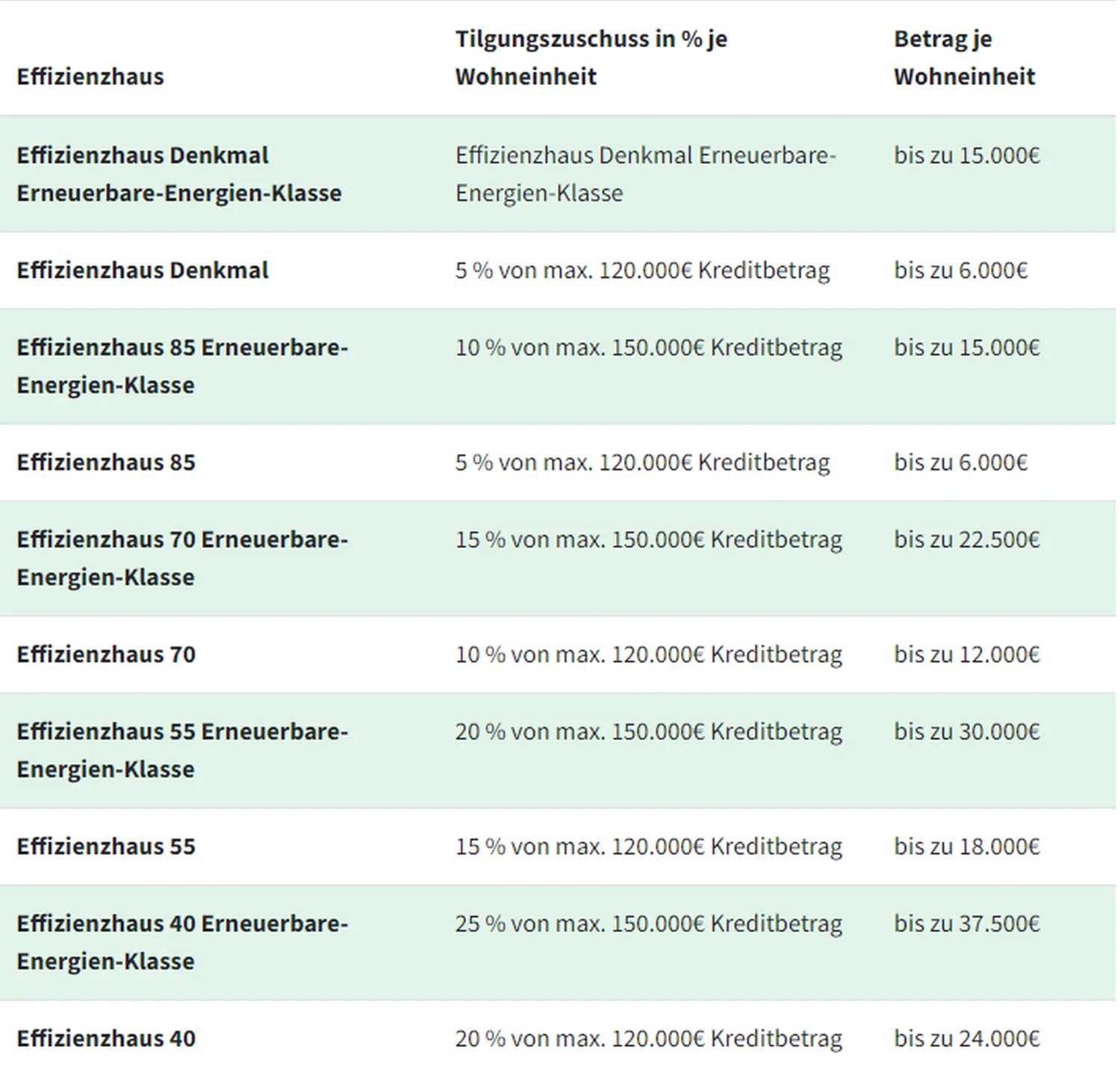Select the Effizienzhaus Denkmal Erneuerbare-Energien-Klasse row label

coord(179,174)
